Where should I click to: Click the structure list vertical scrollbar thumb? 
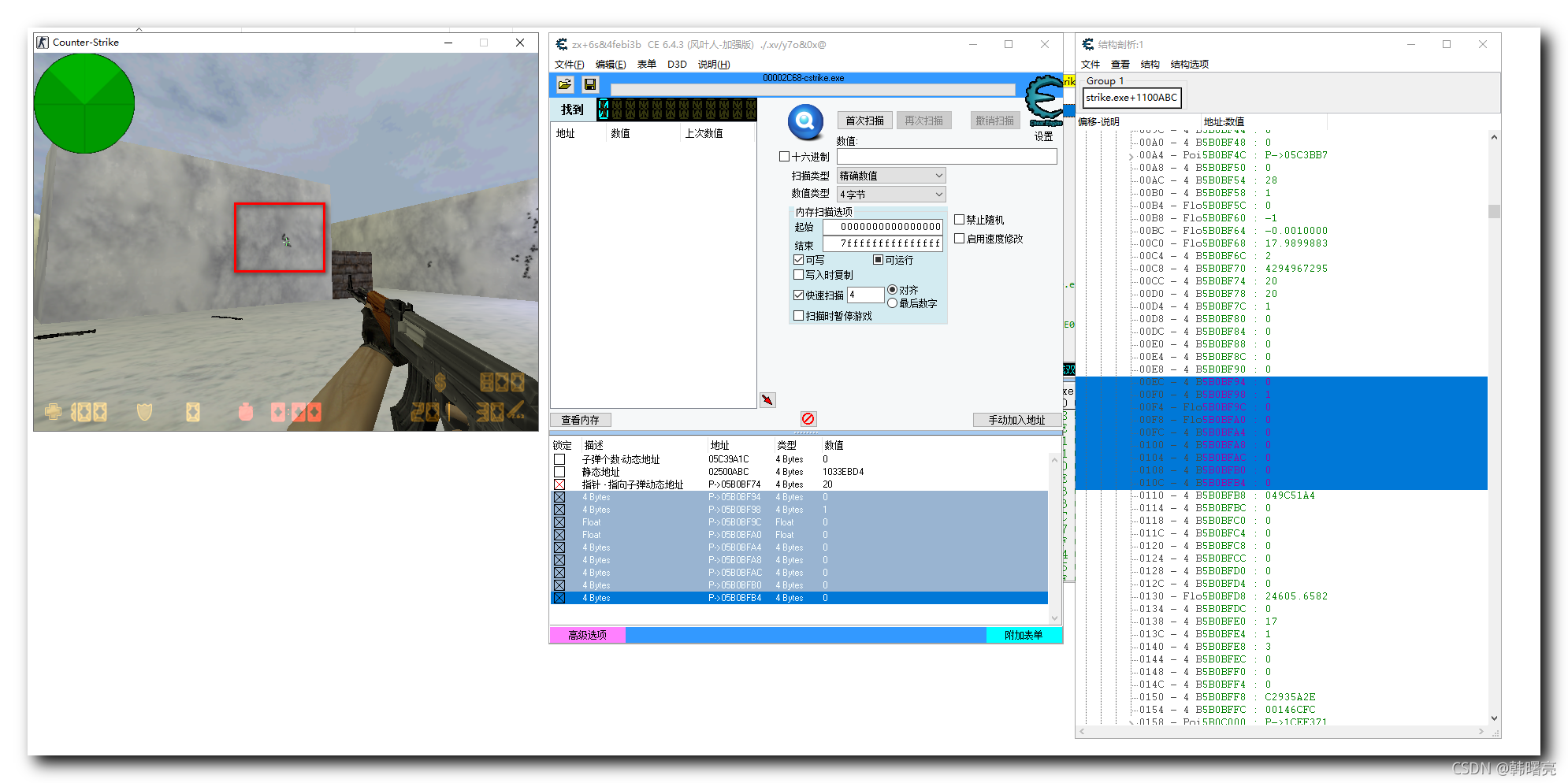tap(1494, 211)
